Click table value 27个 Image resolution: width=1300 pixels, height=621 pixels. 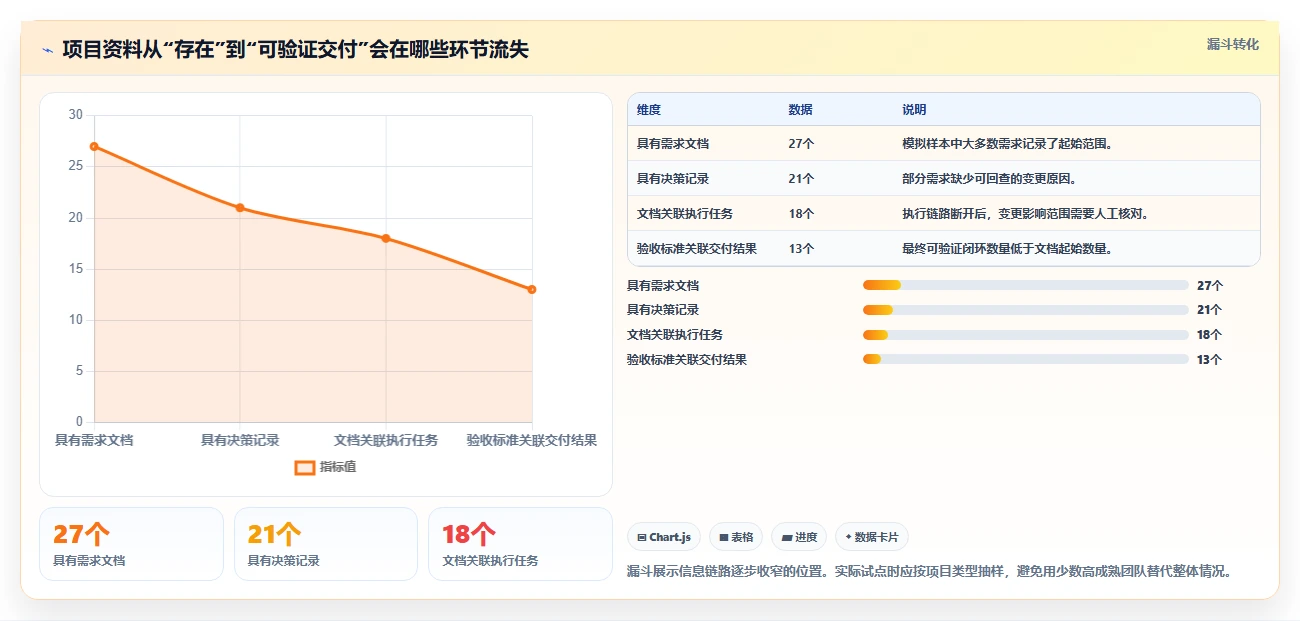coord(801,144)
